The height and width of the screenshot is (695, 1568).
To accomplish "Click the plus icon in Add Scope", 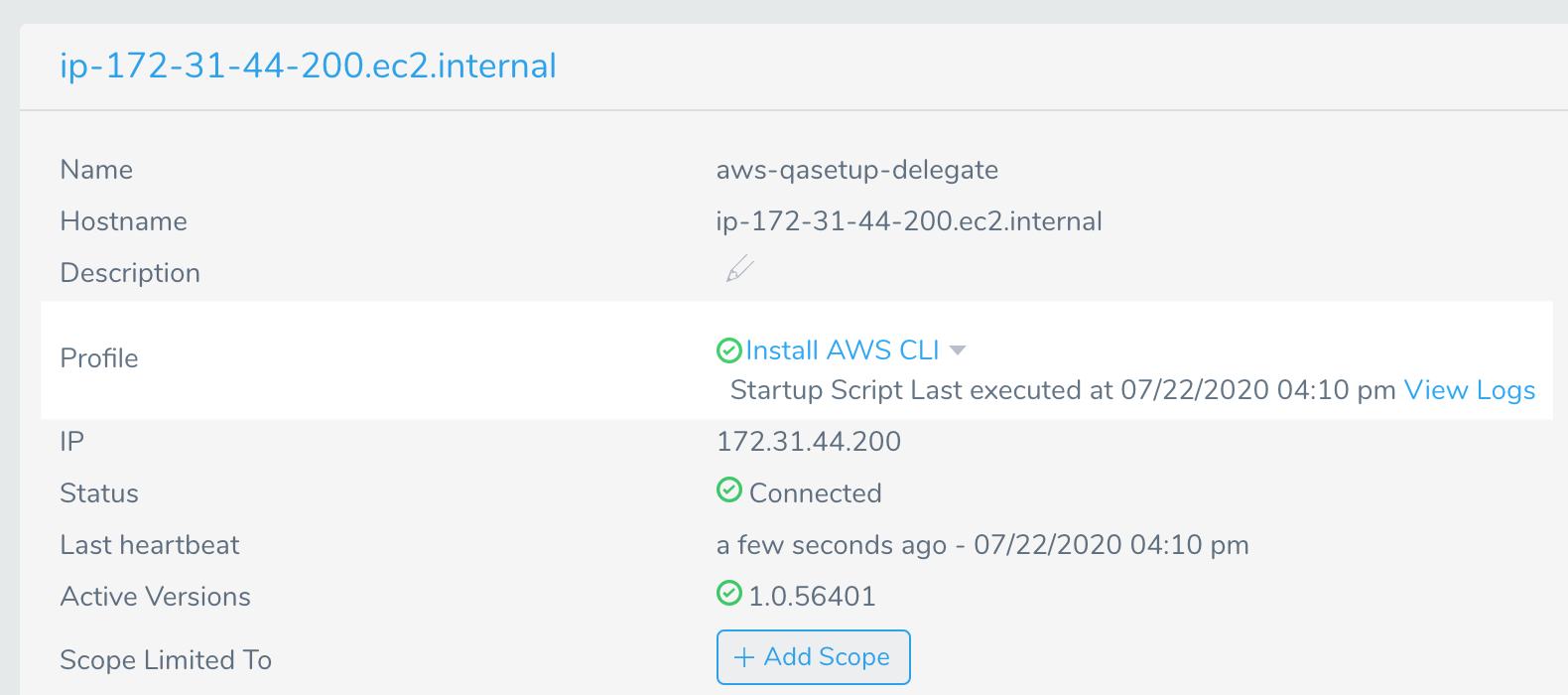I will pyautogui.click(x=743, y=657).
